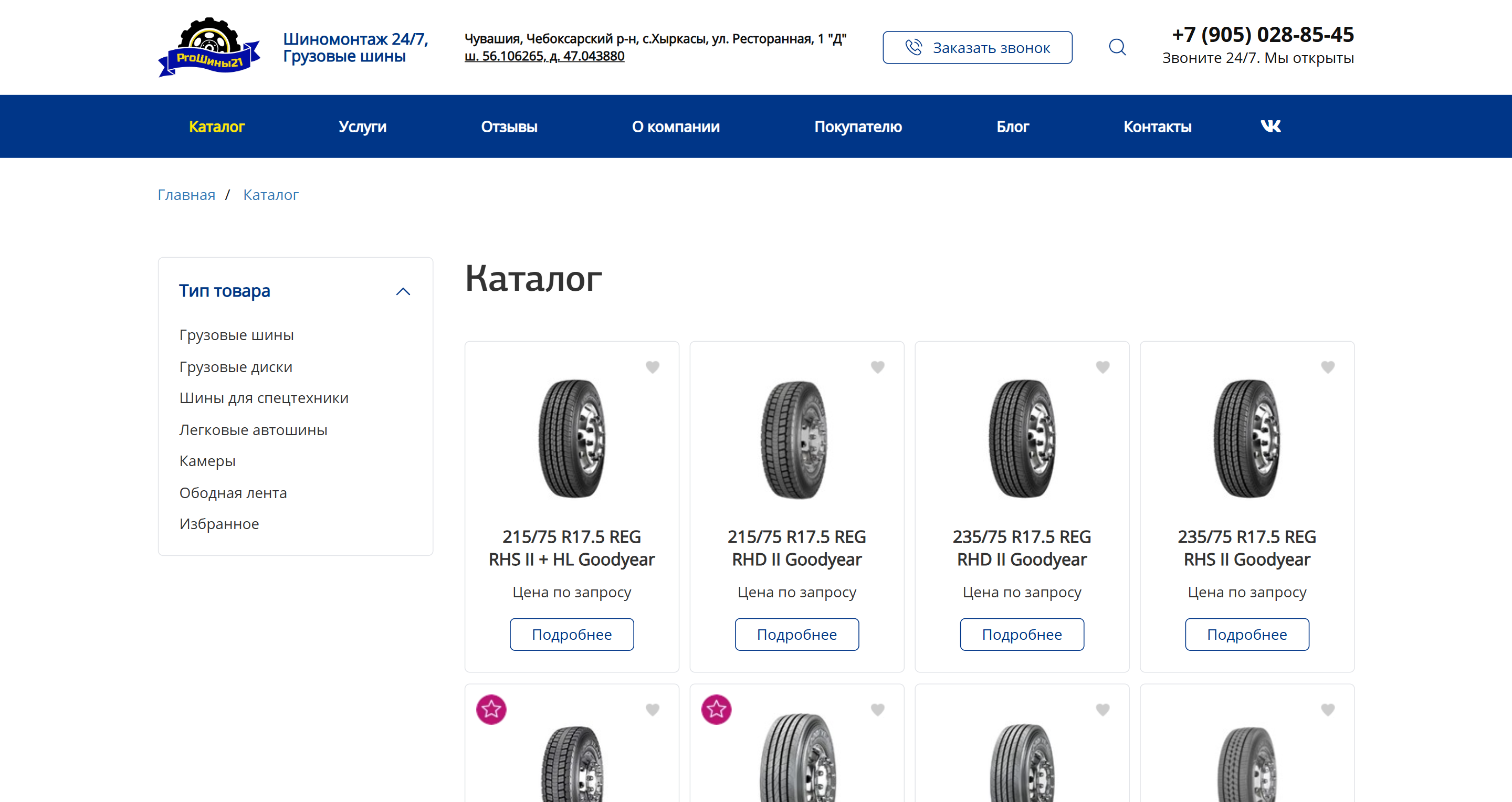Open the map coordinates link ш. 56.106265

click(544, 56)
